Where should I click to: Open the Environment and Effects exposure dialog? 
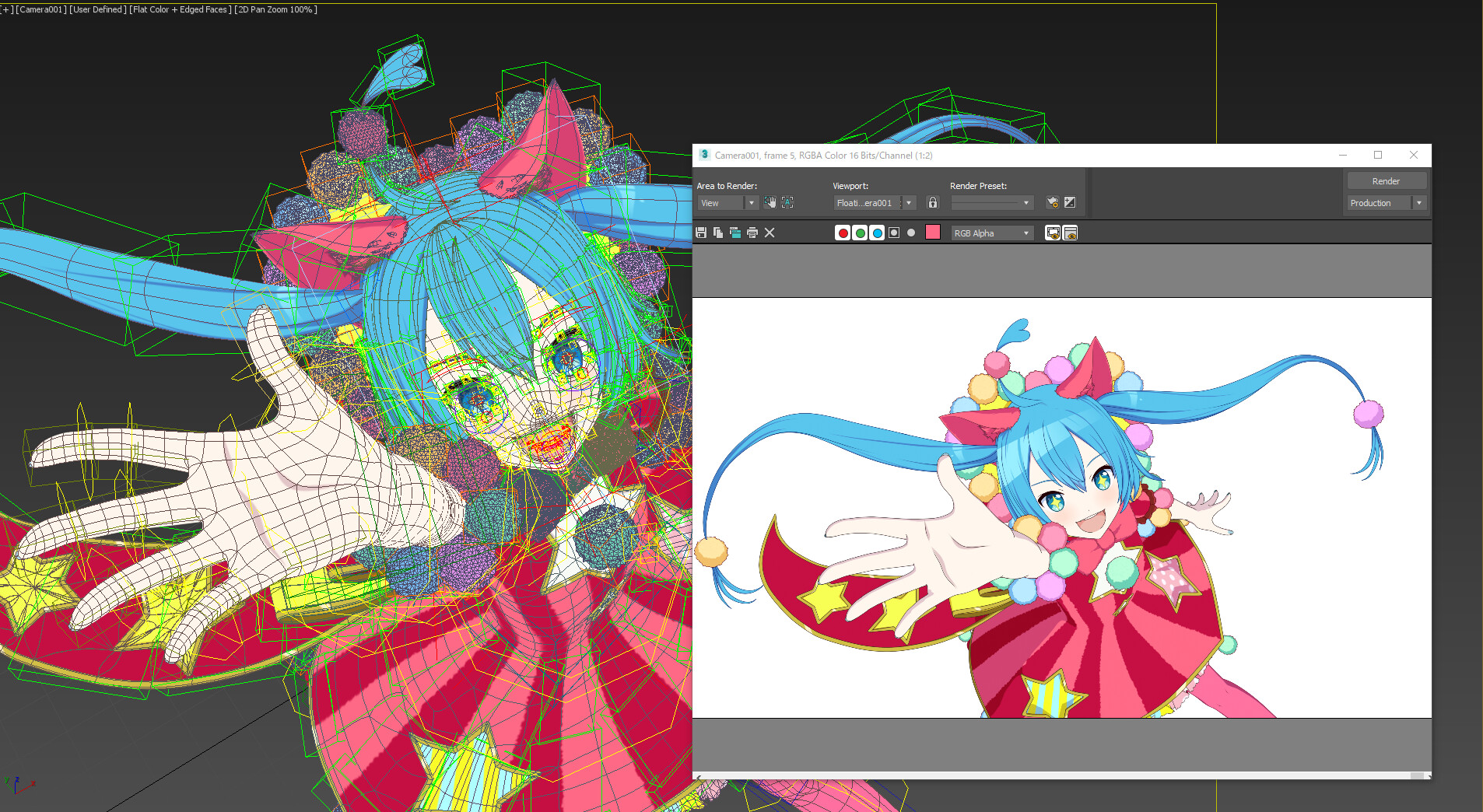(1070, 202)
